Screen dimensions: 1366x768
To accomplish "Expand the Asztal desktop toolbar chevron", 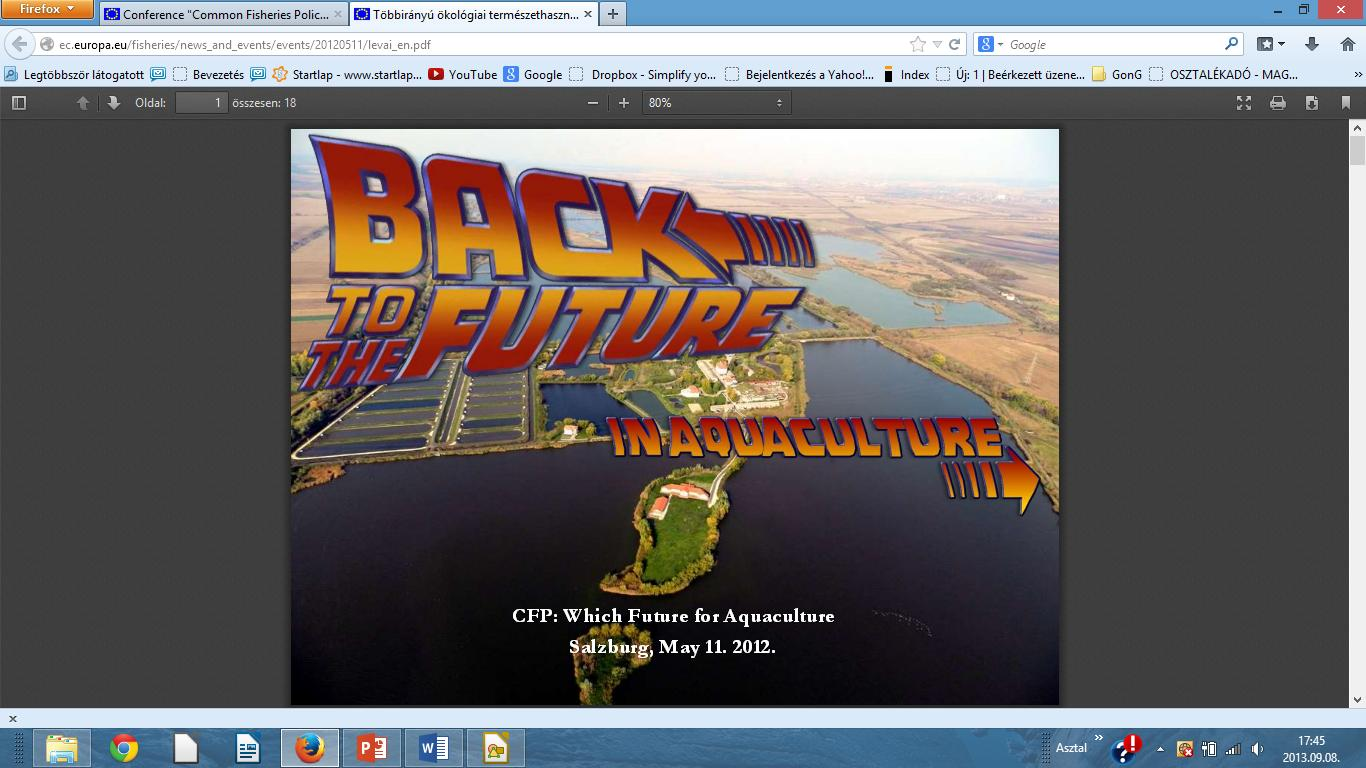I will (1100, 740).
